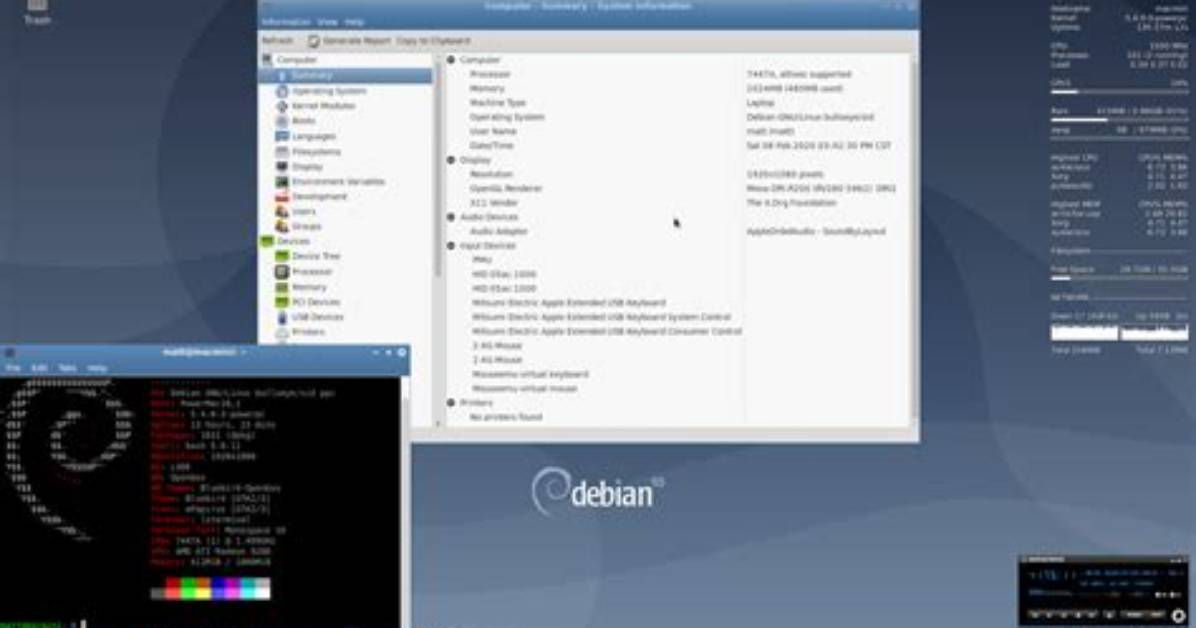This screenshot has height=628, width=1196.
Task: Open Processor under Devices in sidebar
Action: [x=312, y=272]
